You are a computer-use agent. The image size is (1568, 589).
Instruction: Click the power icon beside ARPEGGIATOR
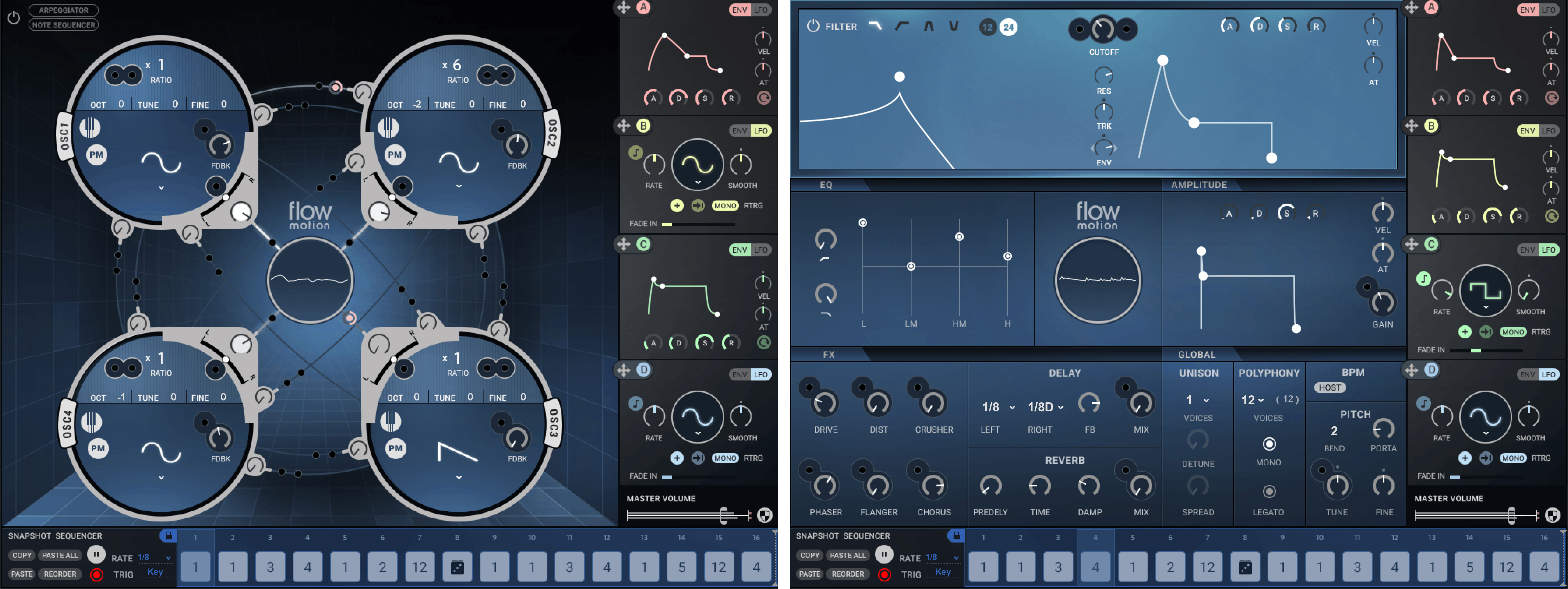[x=14, y=18]
